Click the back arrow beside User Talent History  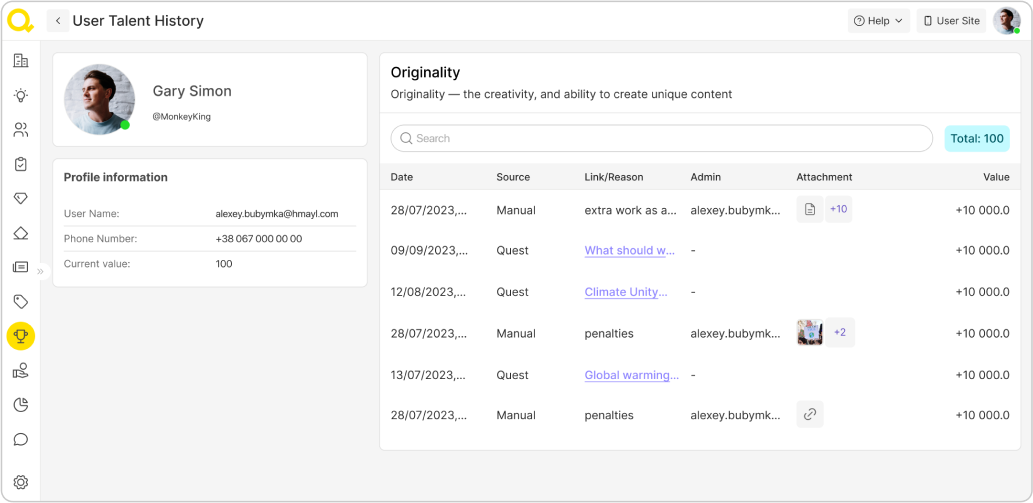click(58, 21)
